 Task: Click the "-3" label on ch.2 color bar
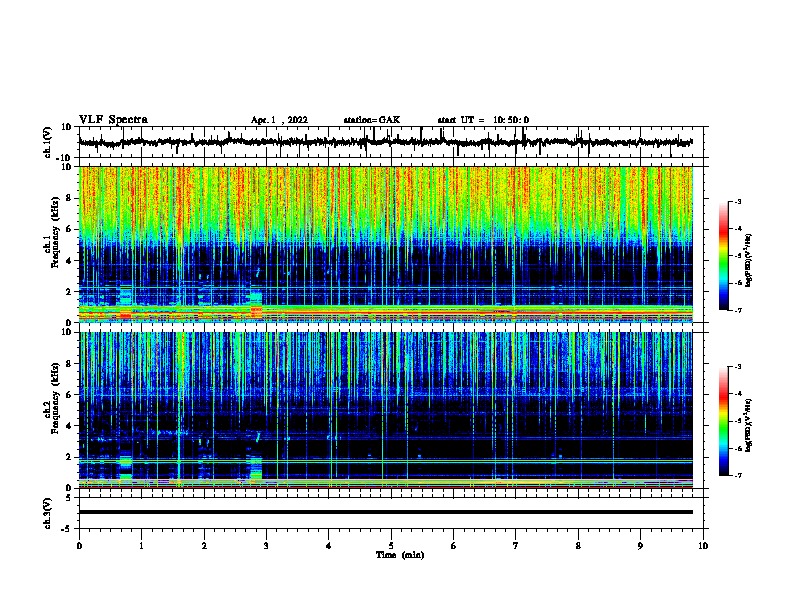[737, 367]
